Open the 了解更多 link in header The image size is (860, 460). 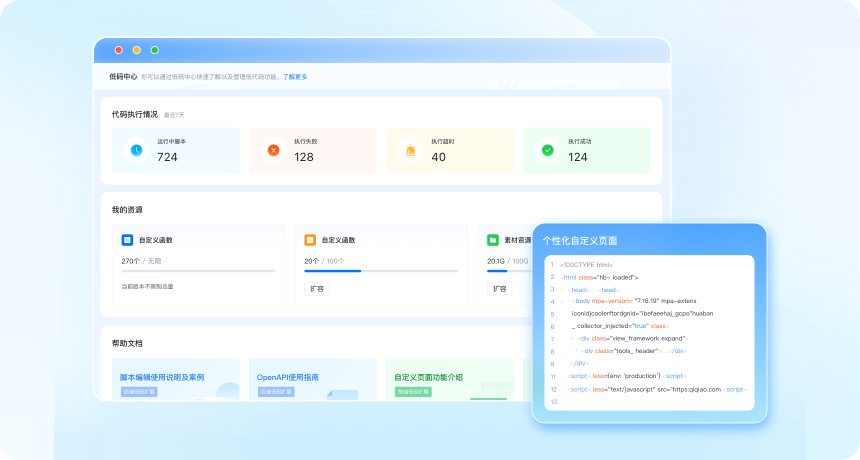coord(295,76)
